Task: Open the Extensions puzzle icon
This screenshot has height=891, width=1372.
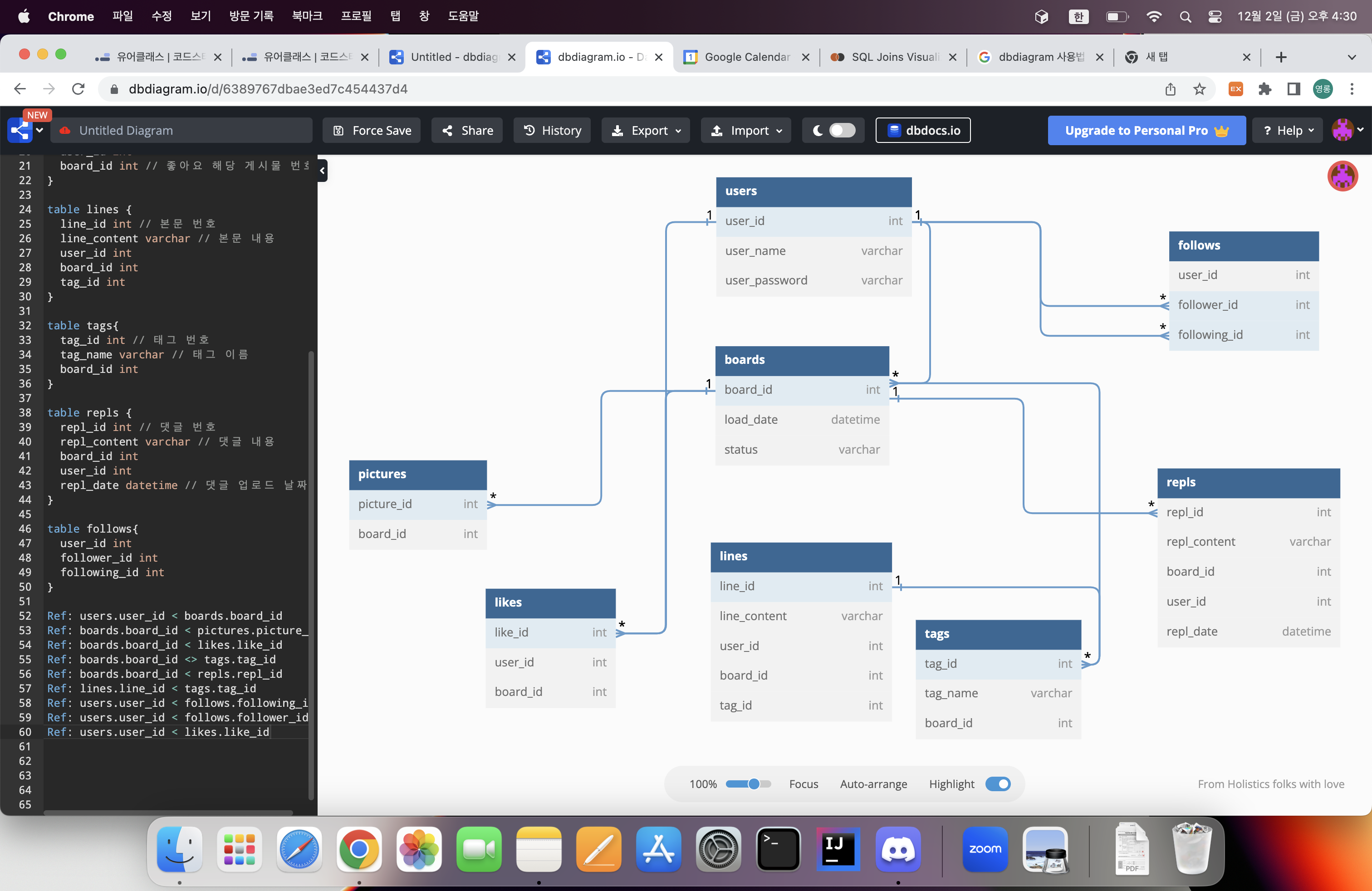Action: (x=1265, y=89)
